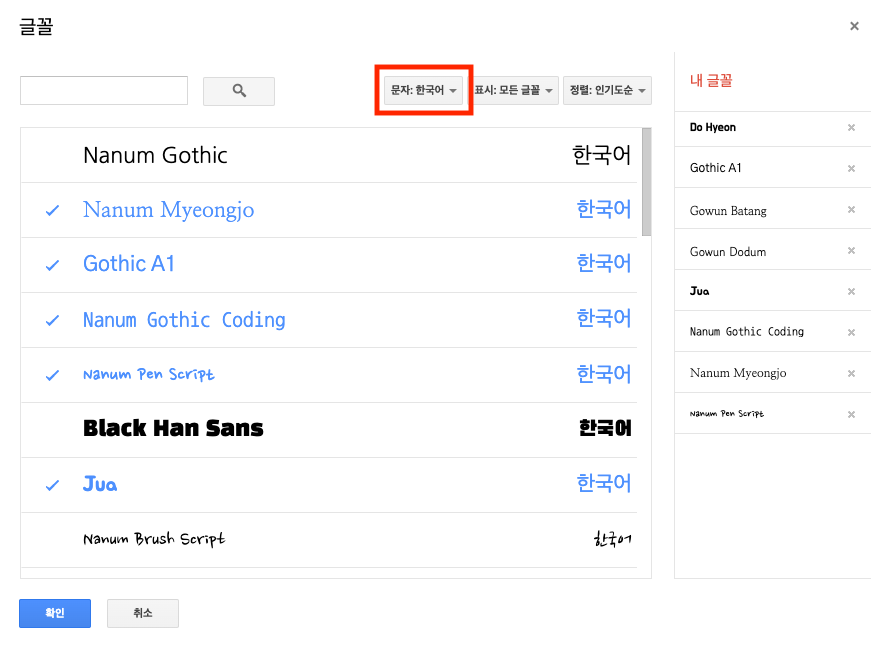
Task: Open the 정렬: 인기도순 sort dropdown
Action: (607, 90)
